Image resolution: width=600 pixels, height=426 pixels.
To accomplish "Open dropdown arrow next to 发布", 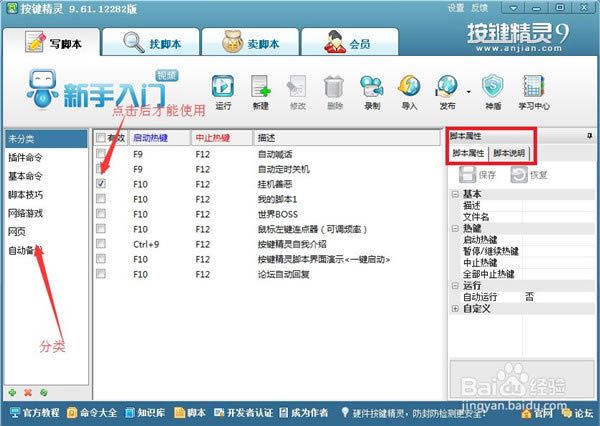I will click(x=468, y=92).
